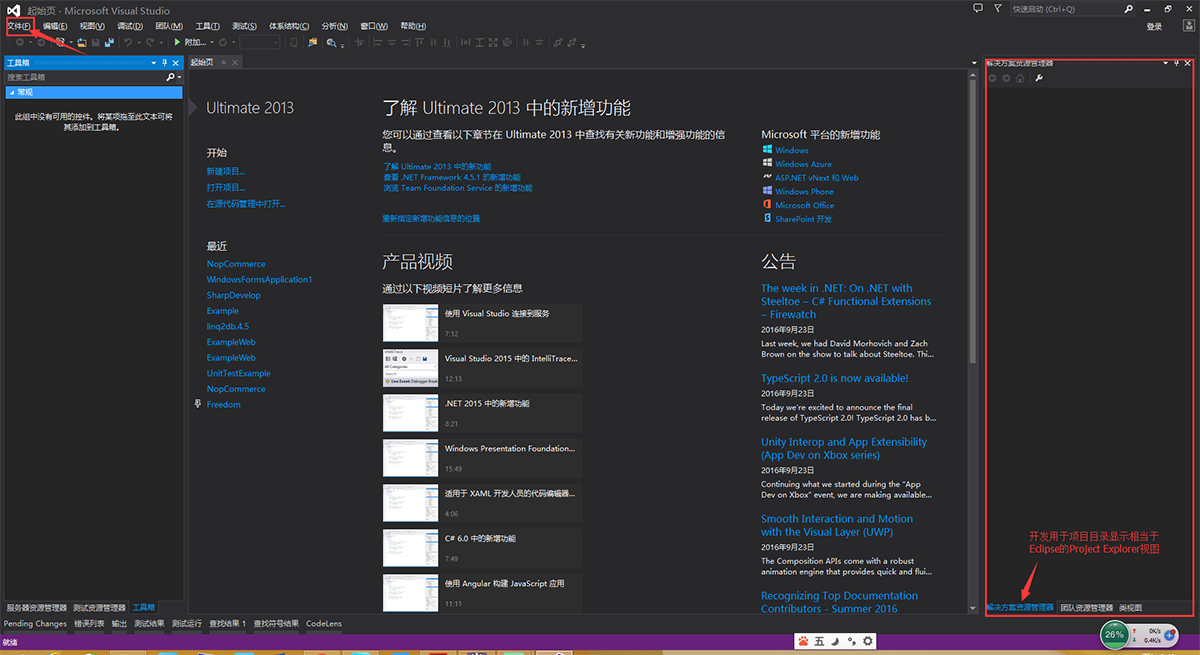
Task: Click the Save All toolbar icon
Action: 108,42
